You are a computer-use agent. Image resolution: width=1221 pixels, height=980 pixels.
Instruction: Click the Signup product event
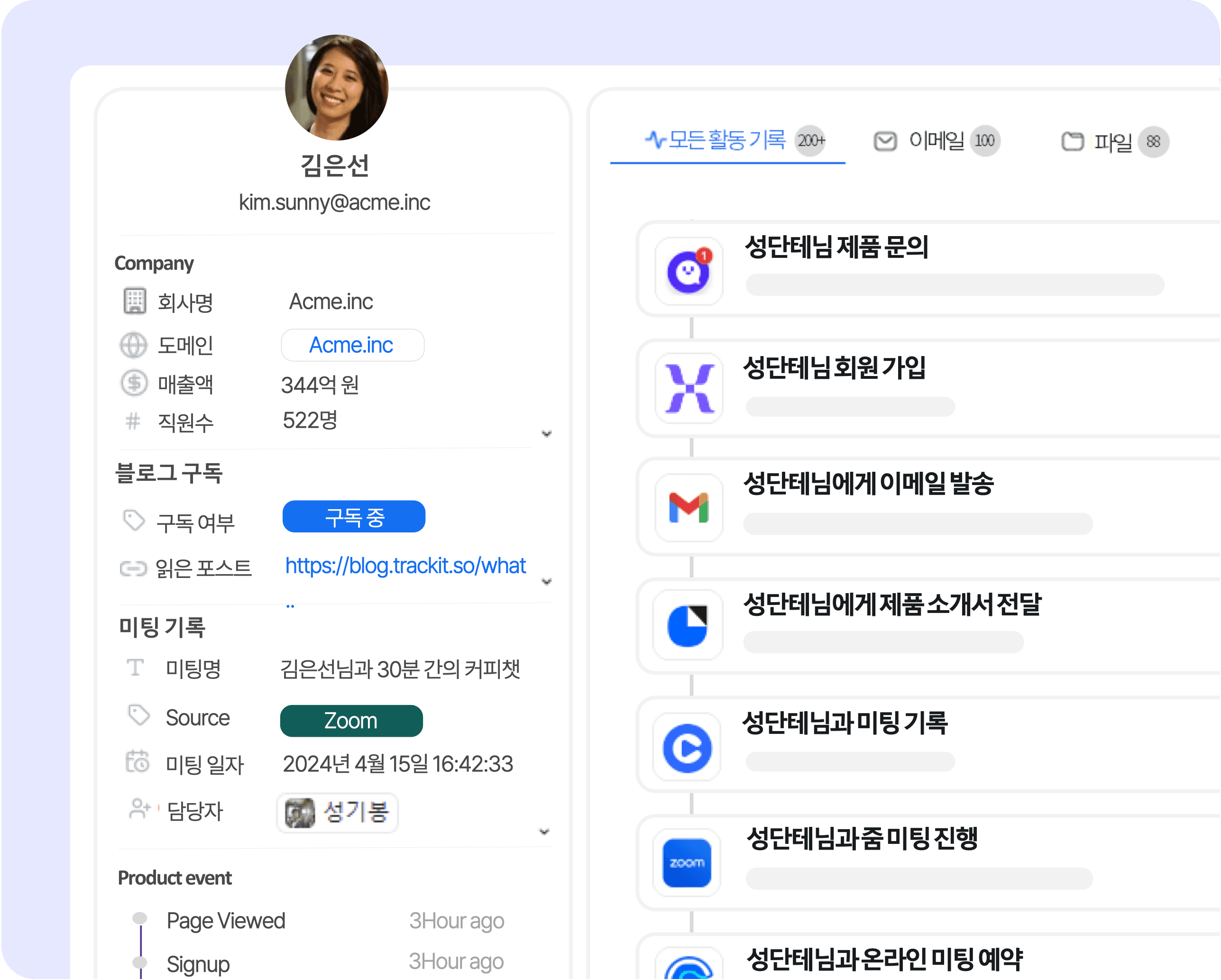[198, 964]
